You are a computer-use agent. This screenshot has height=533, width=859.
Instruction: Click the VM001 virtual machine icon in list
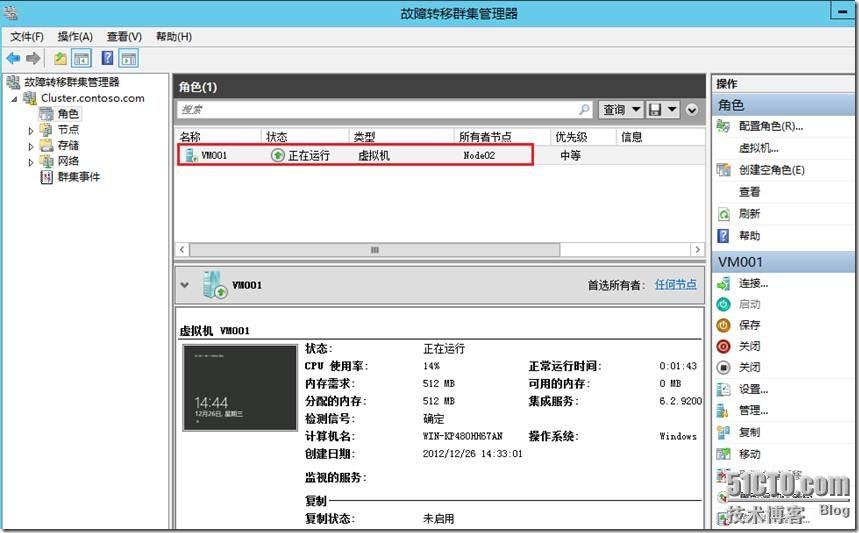191,156
